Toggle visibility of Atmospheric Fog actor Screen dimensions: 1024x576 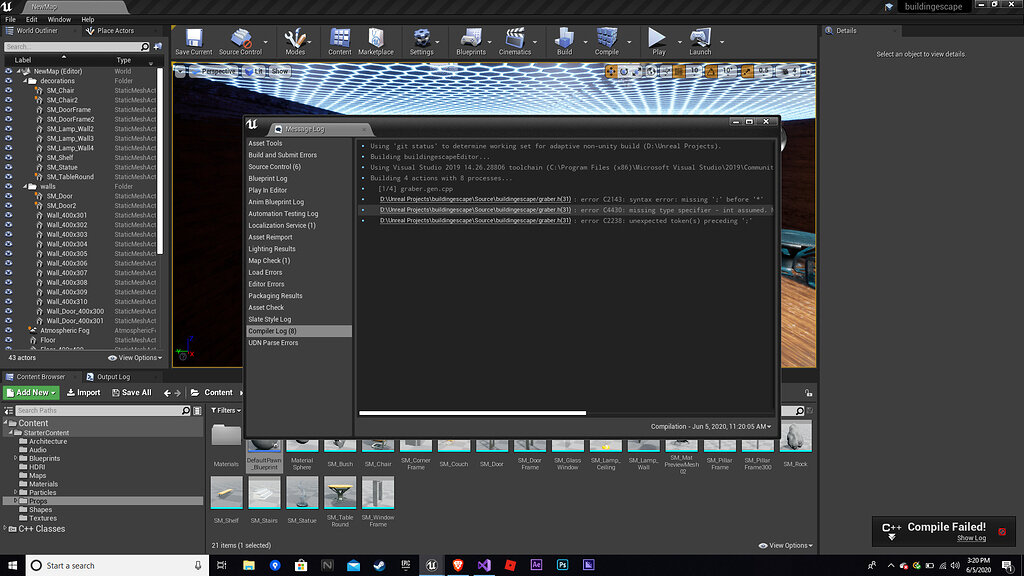[8, 330]
